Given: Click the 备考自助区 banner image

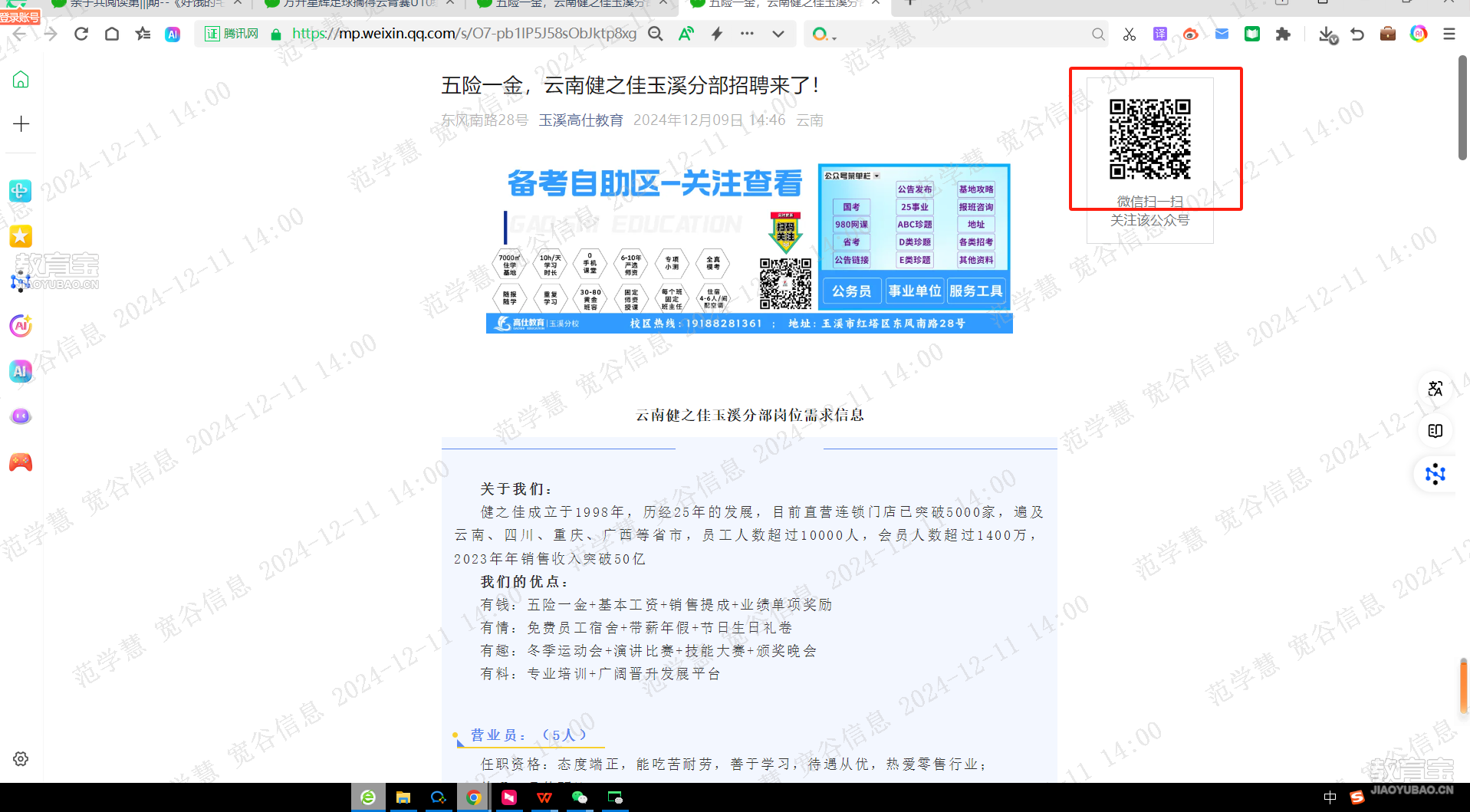Looking at the screenshot, I should pyautogui.click(x=749, y=248).
